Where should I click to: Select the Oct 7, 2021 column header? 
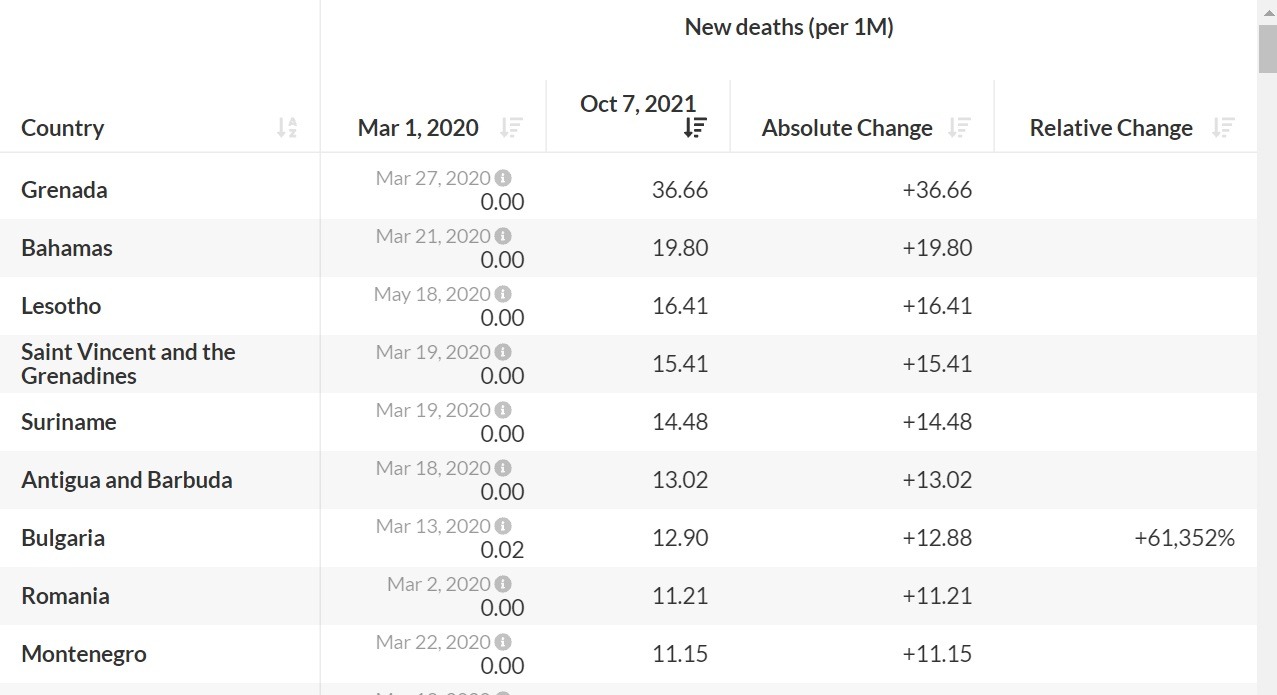(637, 104)
